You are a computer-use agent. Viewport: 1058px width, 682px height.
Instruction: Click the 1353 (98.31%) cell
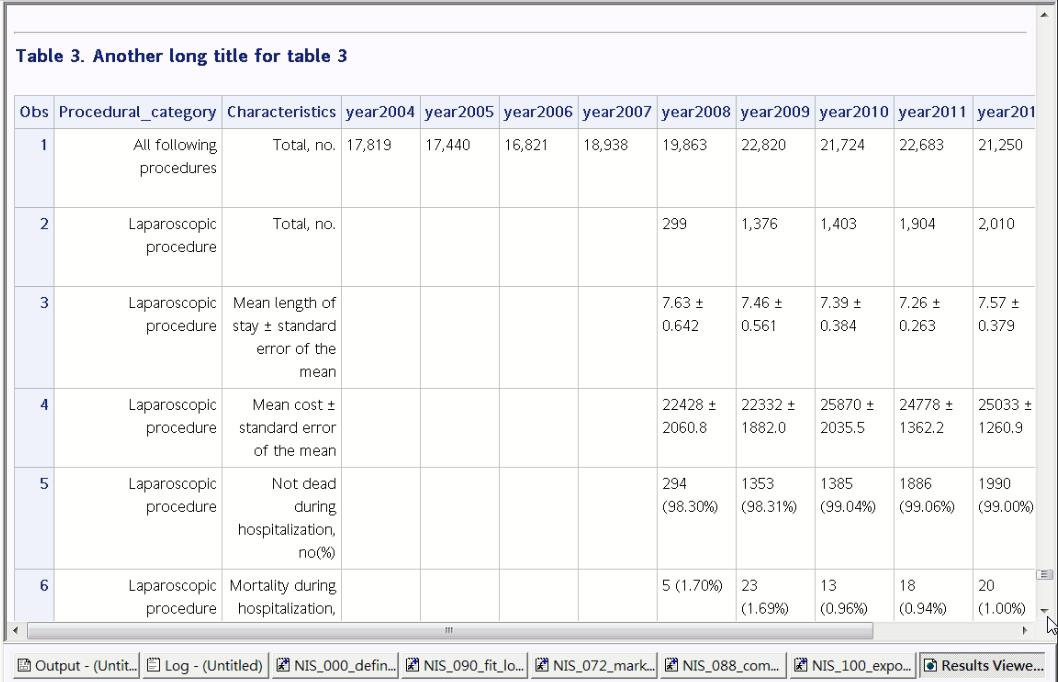775,518
